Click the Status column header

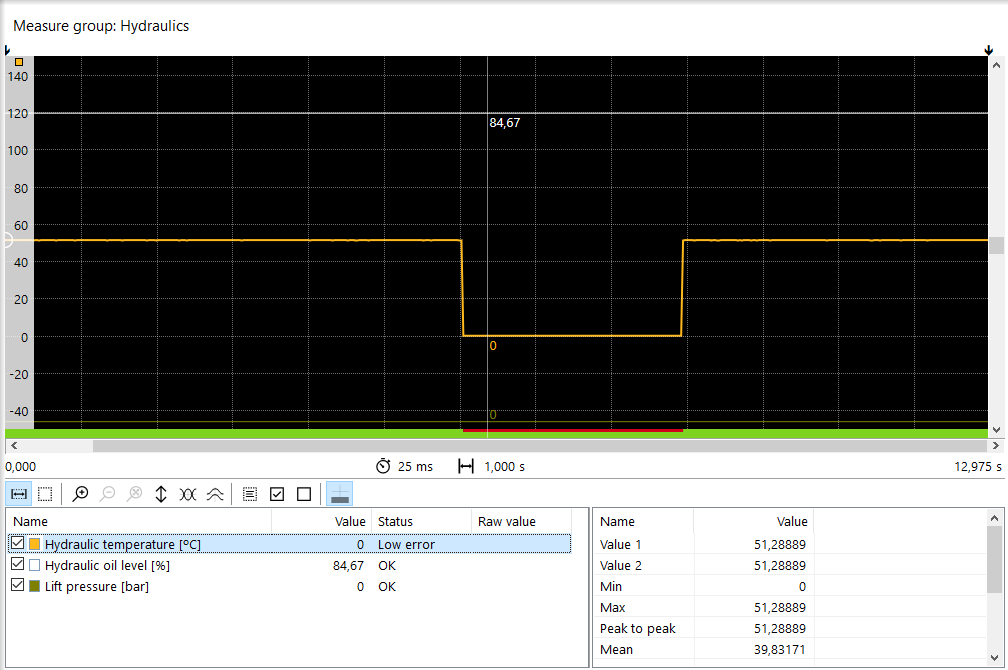tap(422, 521)
